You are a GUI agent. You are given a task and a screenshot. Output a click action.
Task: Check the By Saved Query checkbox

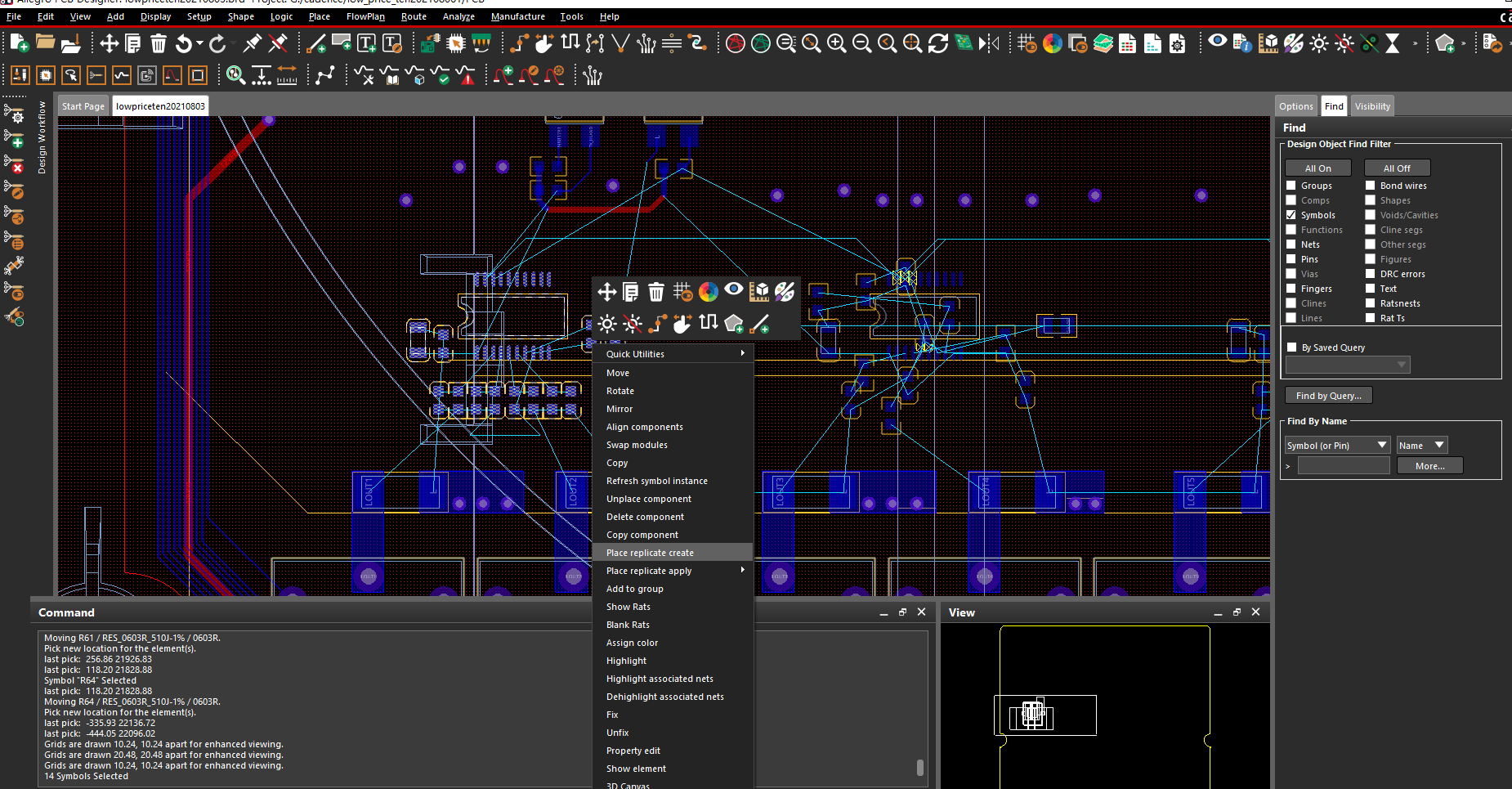[x=1292, y=347]
